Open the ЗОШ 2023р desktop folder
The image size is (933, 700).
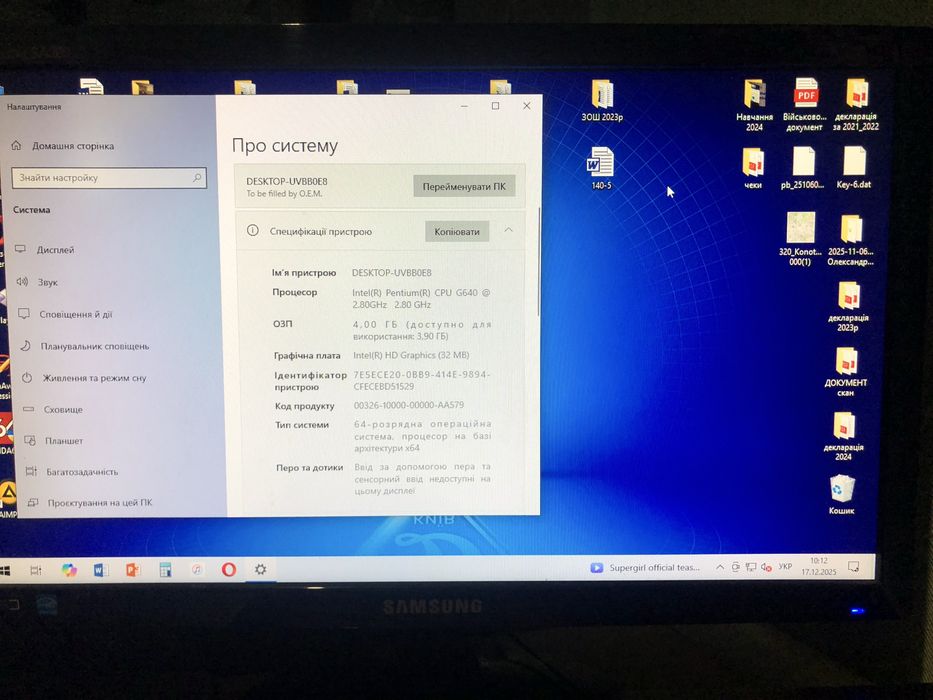click(602, 100)
